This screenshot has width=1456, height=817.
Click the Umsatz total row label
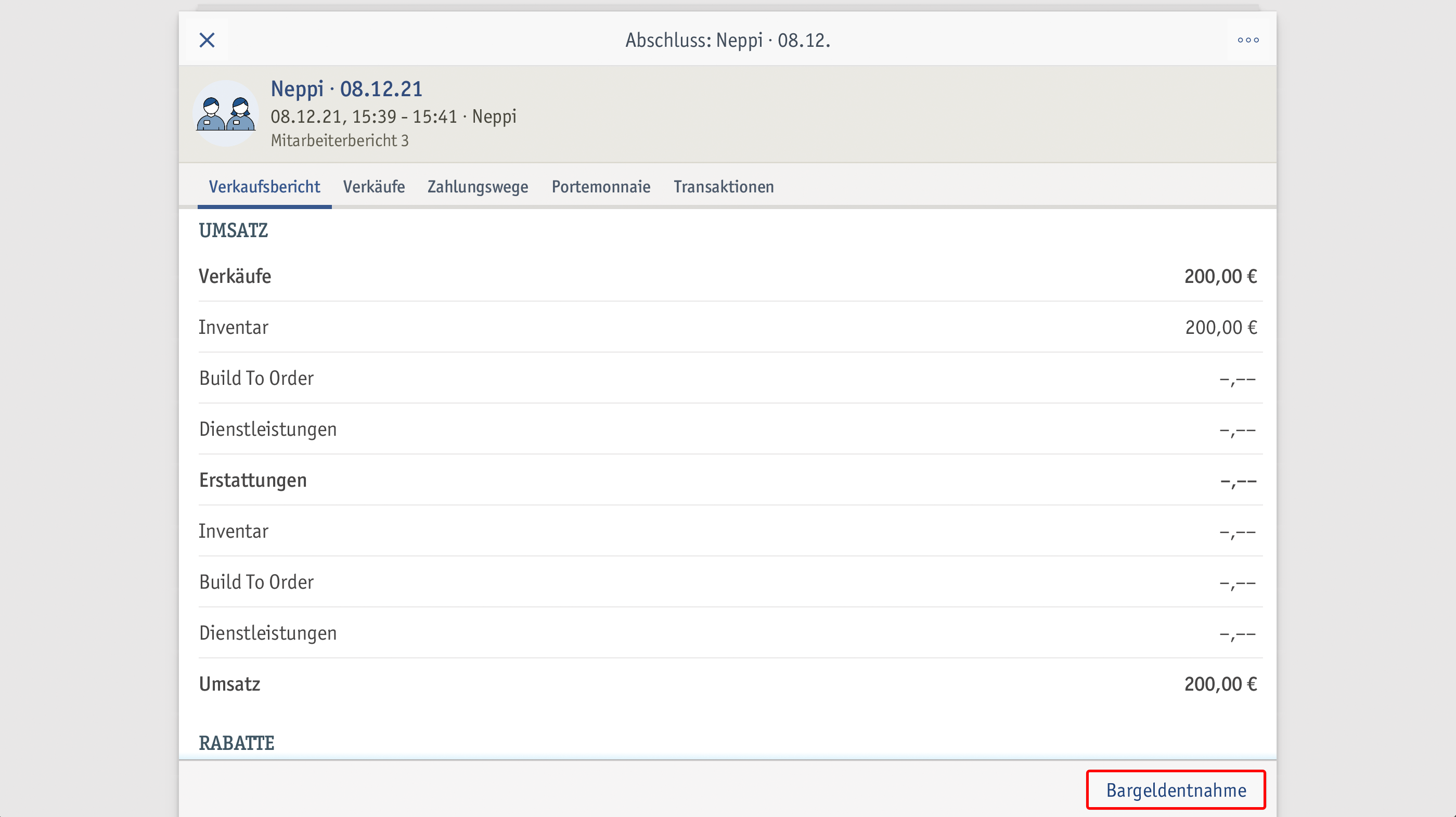(229, 684)
